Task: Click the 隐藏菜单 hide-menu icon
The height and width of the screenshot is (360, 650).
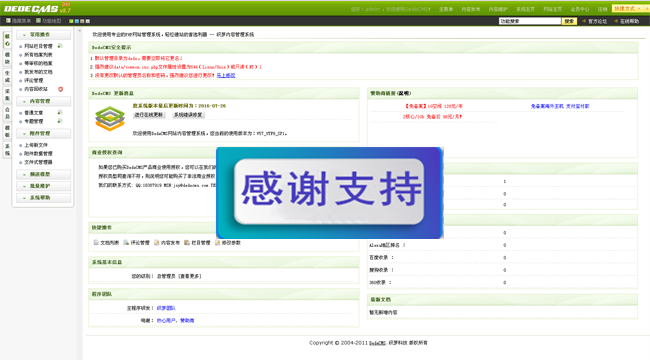Action: (8, 21)
